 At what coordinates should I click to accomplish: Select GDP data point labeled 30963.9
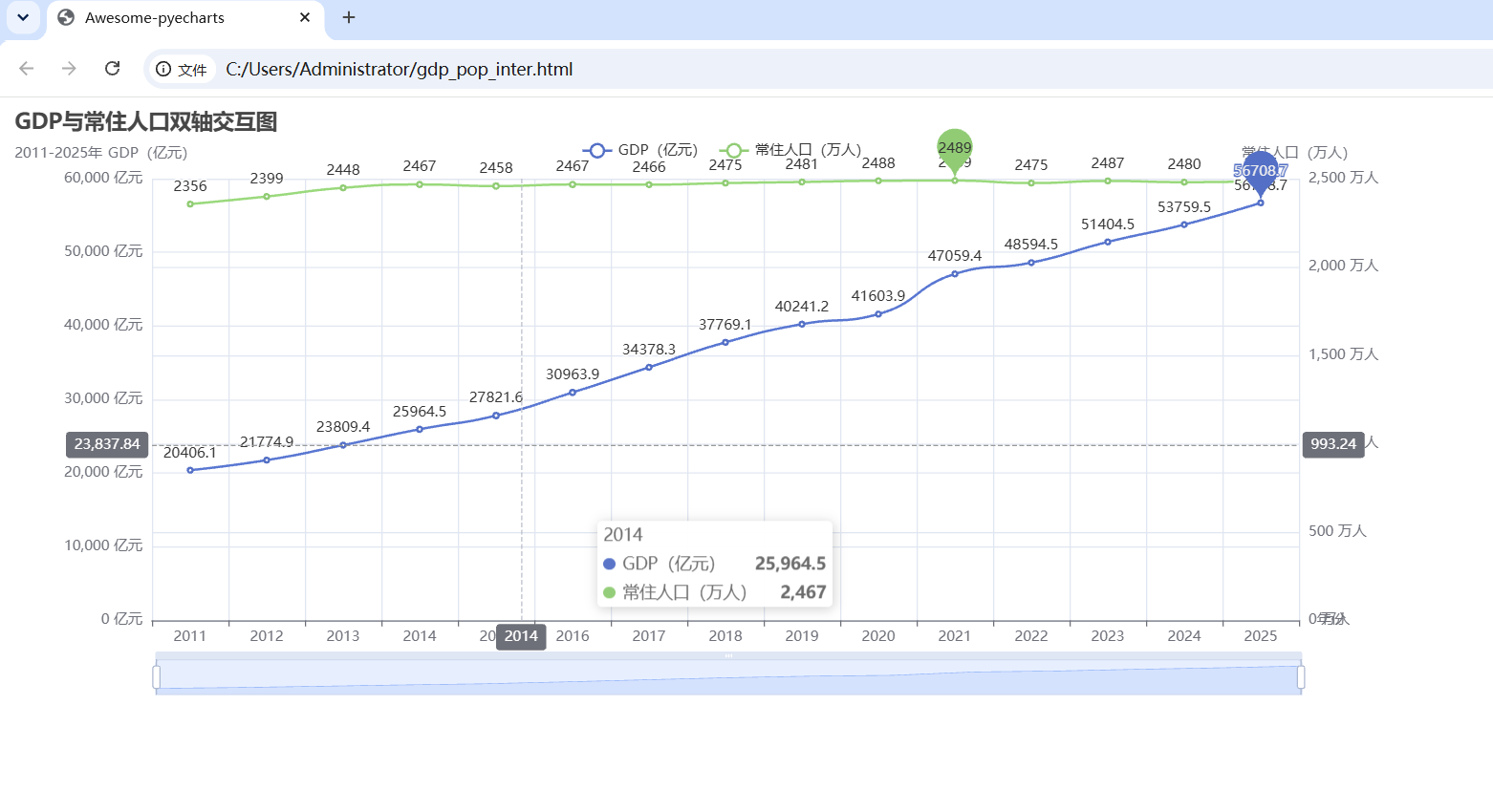(x=573, y=393)
